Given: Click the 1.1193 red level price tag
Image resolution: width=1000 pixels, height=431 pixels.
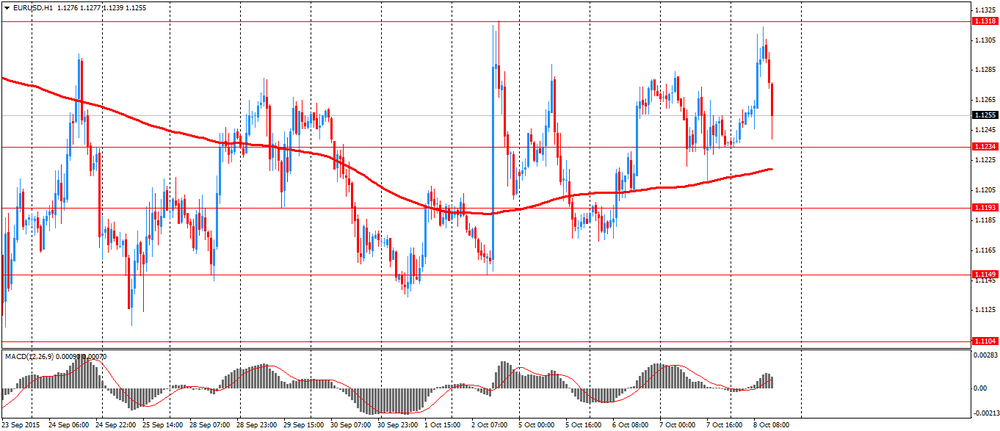Looking at the screenshot, I should pyautogui.click(x=985, y=208).
